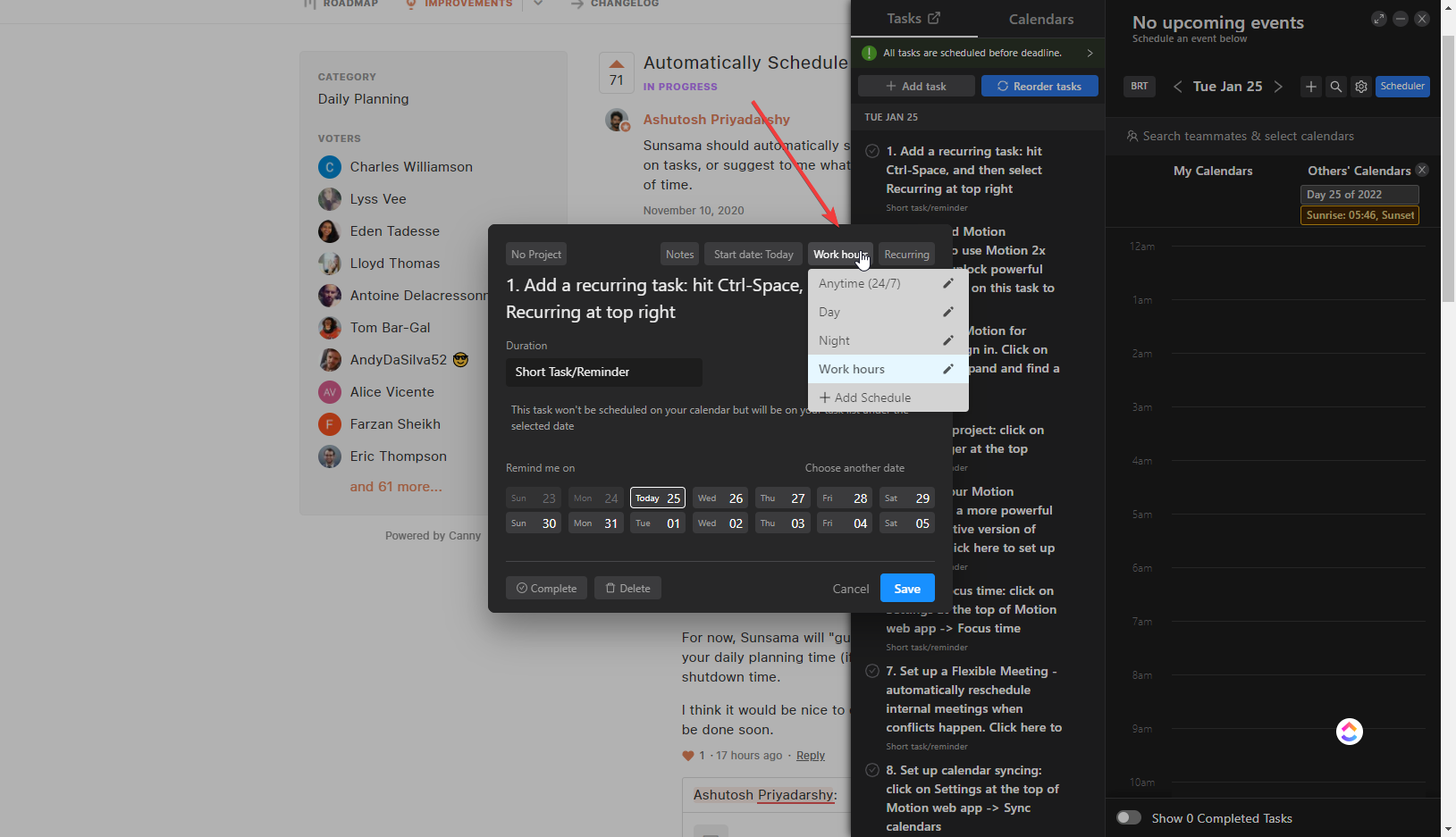Click the Day 25 of 2022 event

point(1359,194)
